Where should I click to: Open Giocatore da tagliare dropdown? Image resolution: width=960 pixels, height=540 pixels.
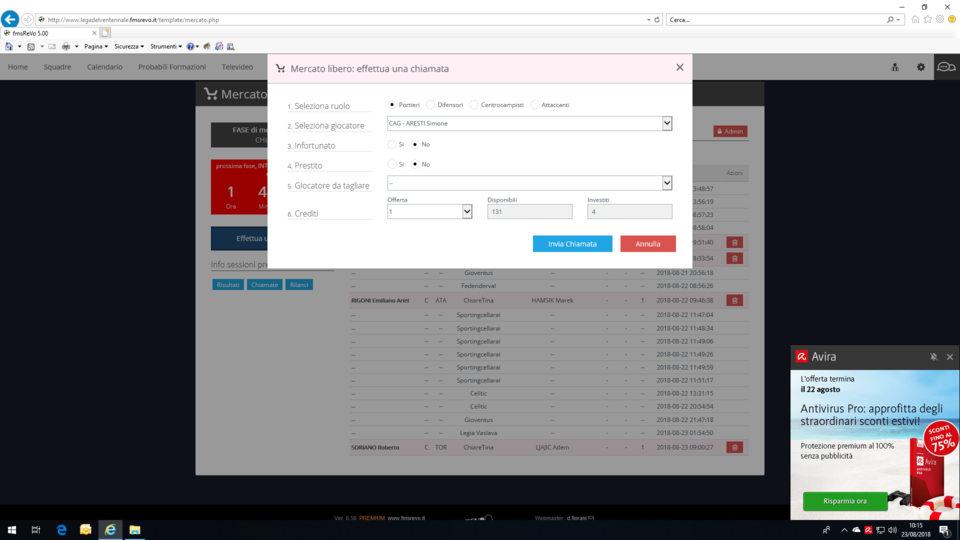(x=666, y=183)
